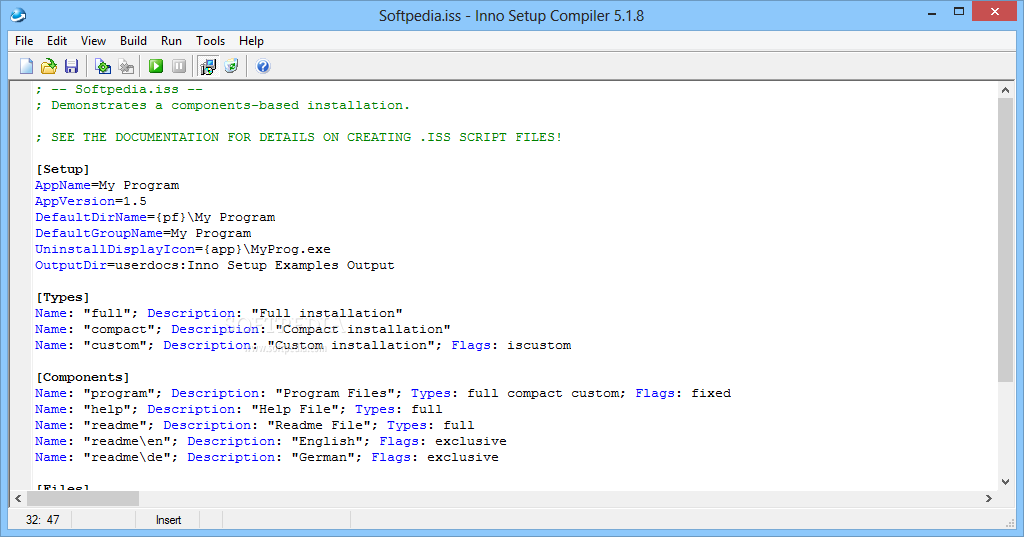
Task: Run the setup with green play button
Action: coord(155,66)
